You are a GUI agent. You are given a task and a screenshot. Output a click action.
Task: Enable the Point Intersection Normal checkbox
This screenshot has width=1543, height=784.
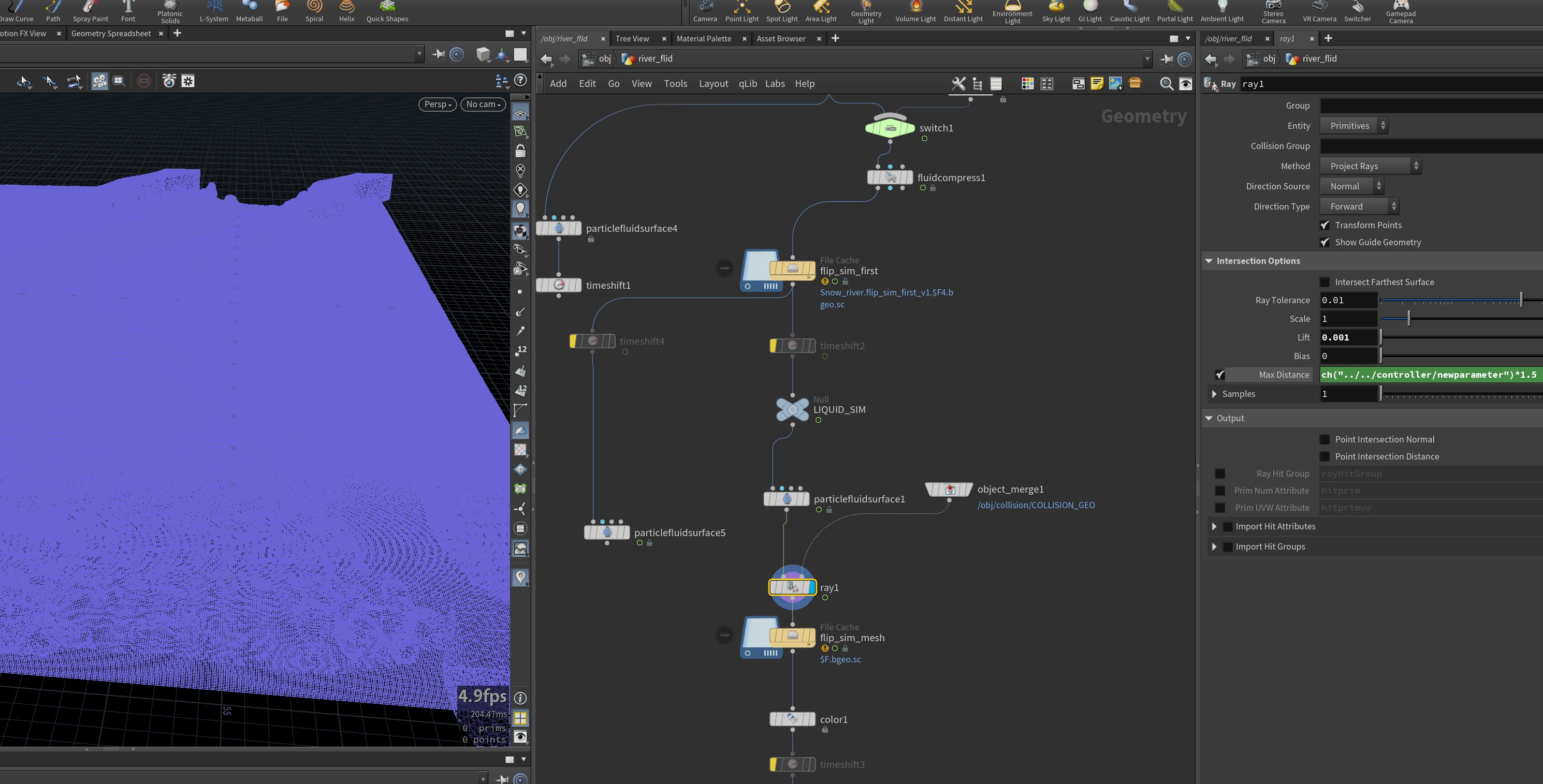point(1325,439)
